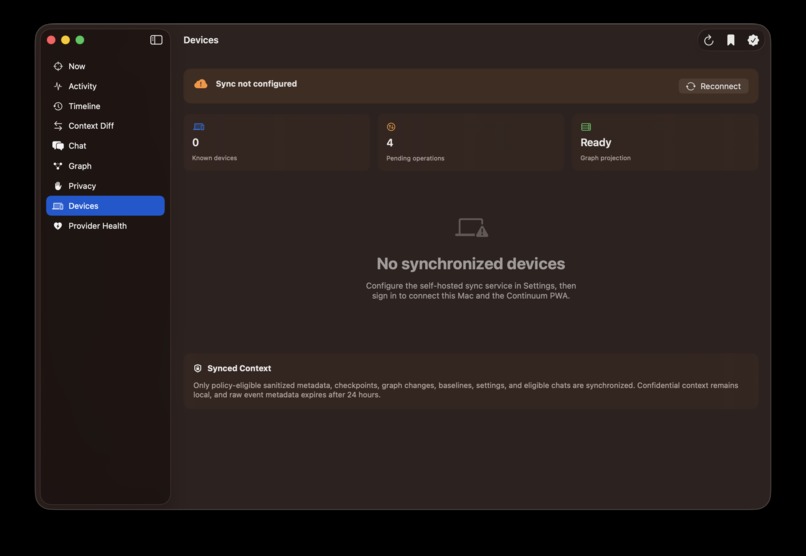This screenshot has width=806, height=556.
Task: Click the Graph projection Ready card
Action: point(665,142)
